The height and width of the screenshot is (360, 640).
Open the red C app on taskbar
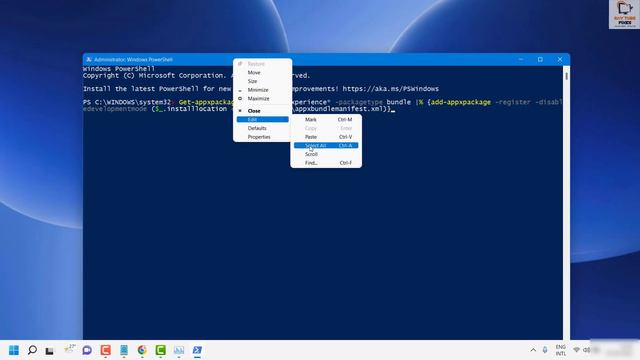coord(105,350)
